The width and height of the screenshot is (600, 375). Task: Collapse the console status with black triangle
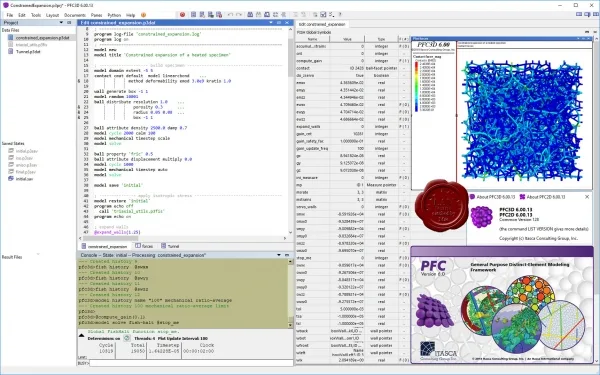coord(82,336)
